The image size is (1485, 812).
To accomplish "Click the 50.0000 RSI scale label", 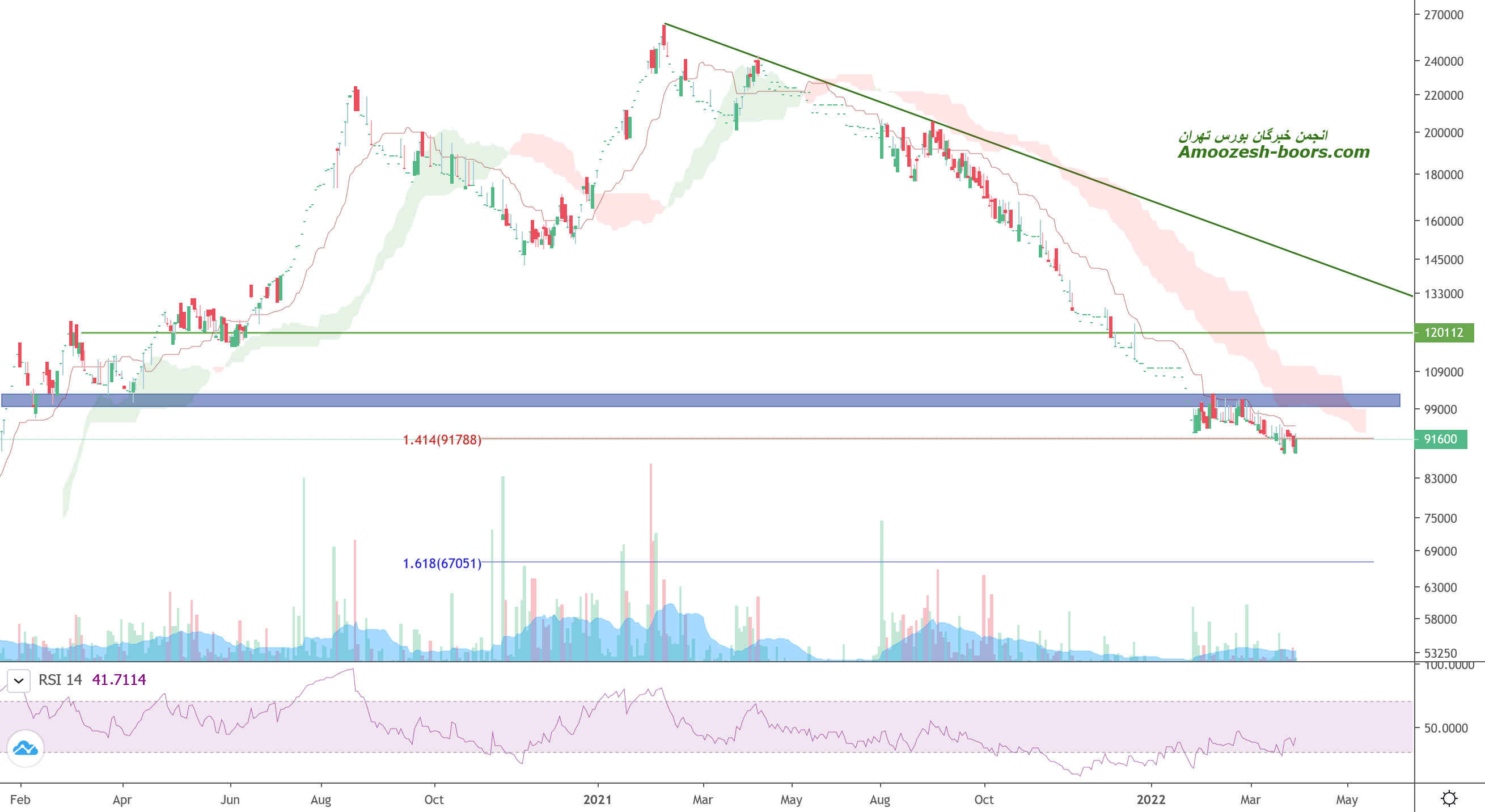I will (1445, 729).
